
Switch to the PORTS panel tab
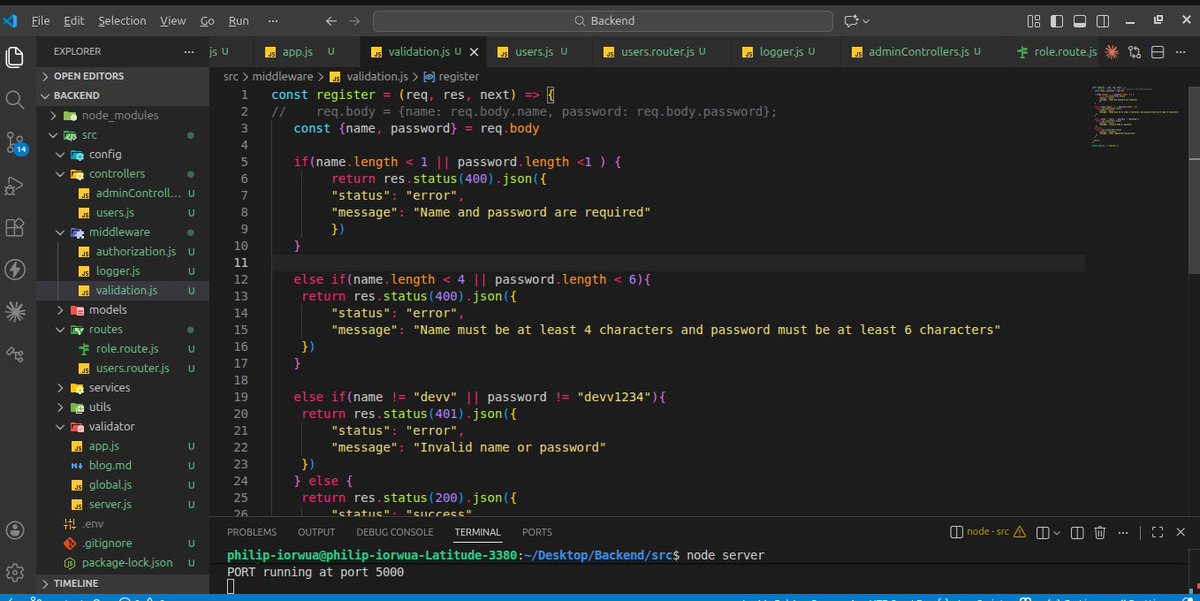(x=537, y=532)
